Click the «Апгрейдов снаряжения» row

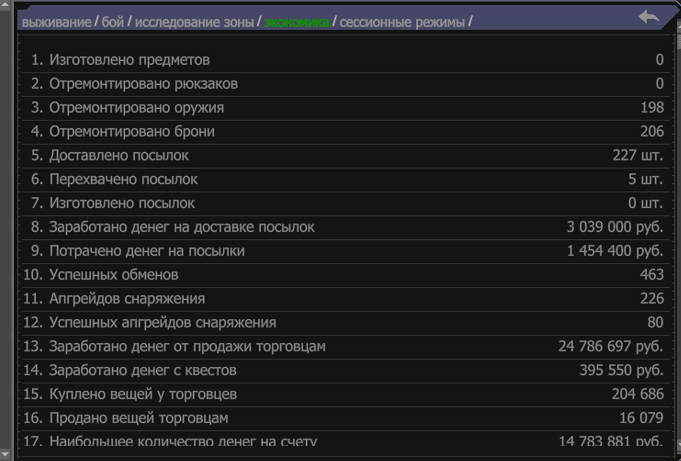(x=127, y=298)
